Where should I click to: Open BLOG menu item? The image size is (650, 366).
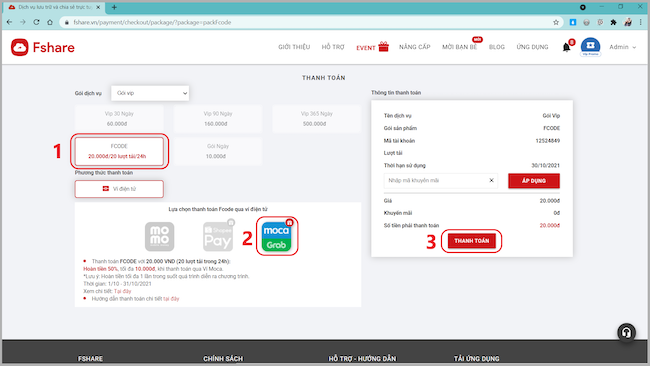click(497, 47)
